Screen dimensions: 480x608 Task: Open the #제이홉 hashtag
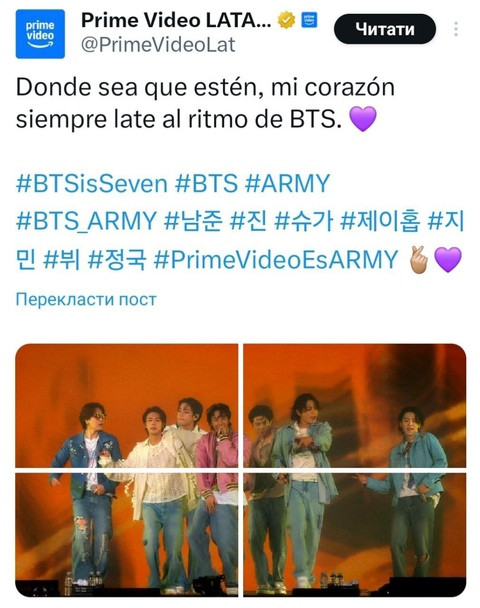[380, 221]
